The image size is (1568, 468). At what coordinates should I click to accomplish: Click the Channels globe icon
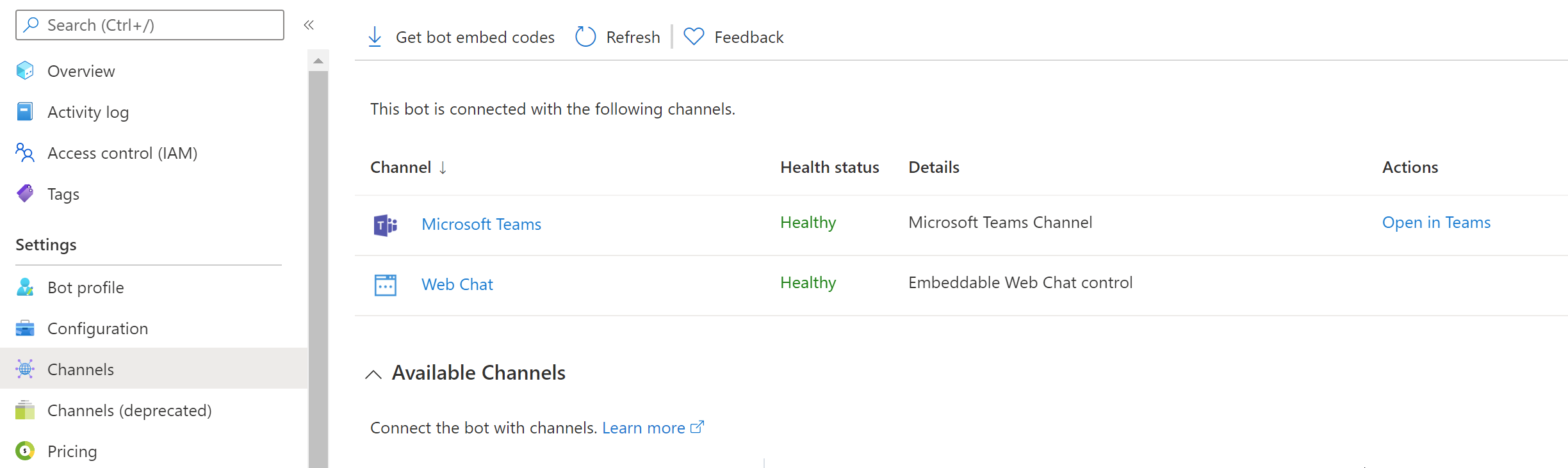click(25, 369)
